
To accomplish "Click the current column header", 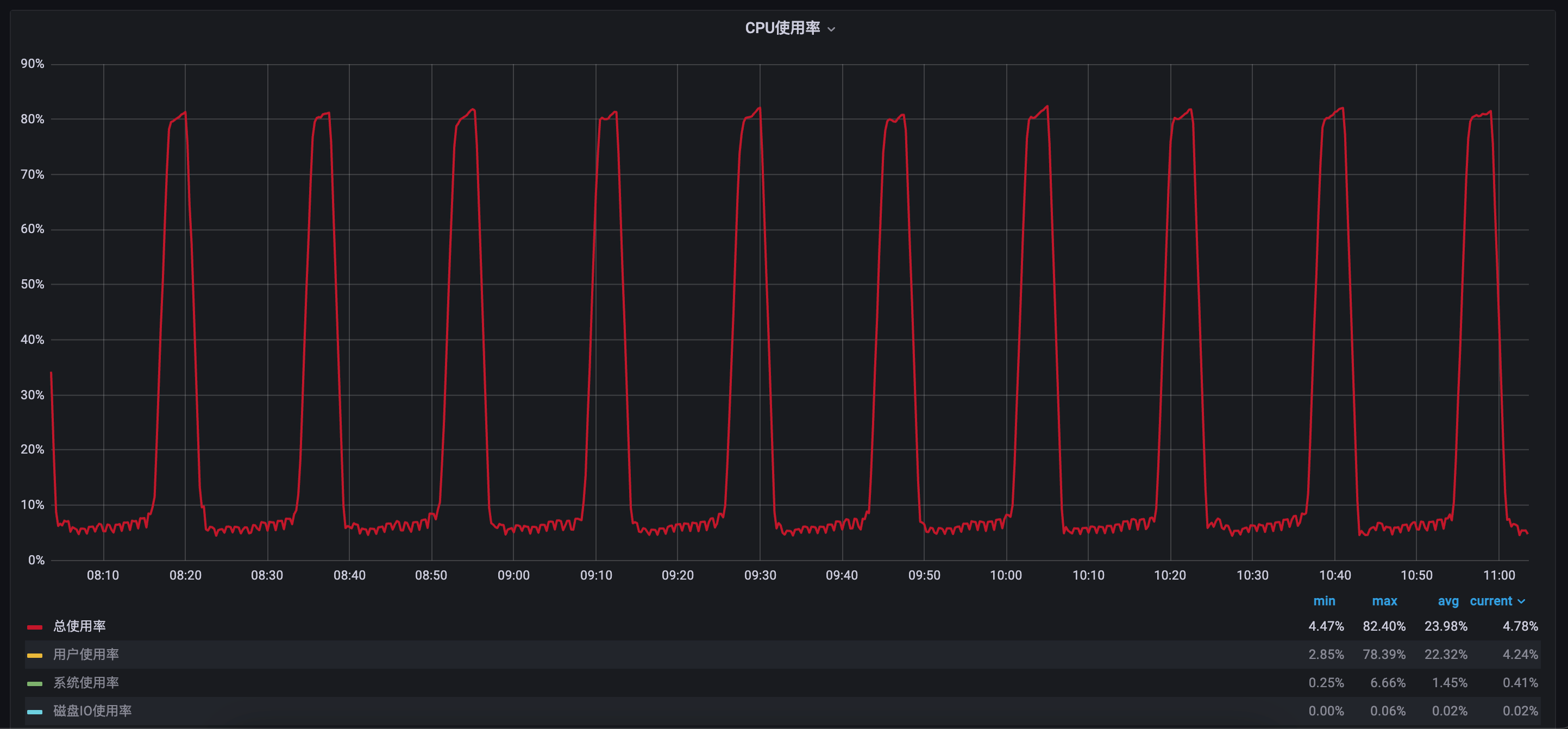I will click(x=1491, y=601).
